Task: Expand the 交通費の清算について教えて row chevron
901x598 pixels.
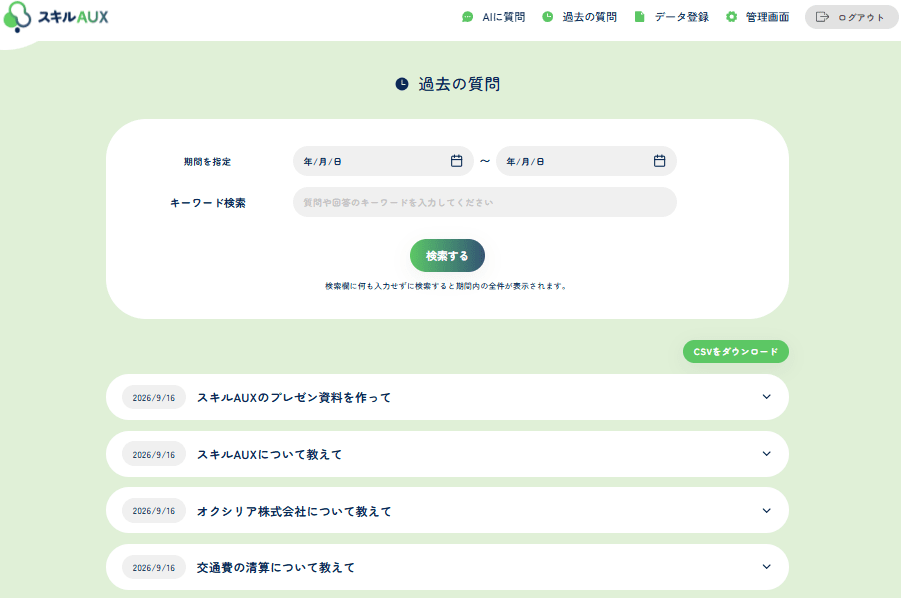Action: (x=767, y=567)
